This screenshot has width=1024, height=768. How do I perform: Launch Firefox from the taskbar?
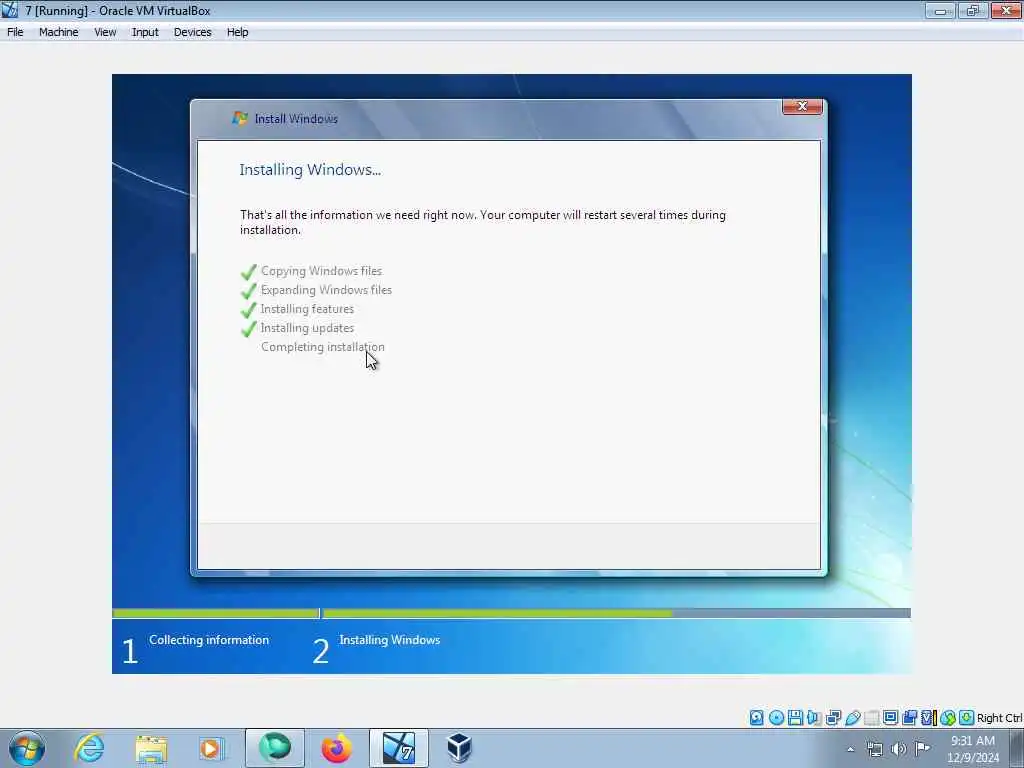(336, 748)
